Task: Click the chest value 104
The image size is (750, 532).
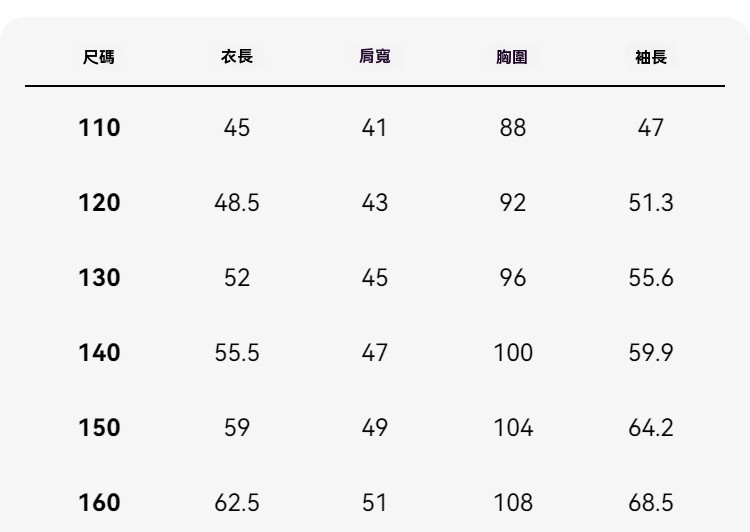Action: point(512,428)
